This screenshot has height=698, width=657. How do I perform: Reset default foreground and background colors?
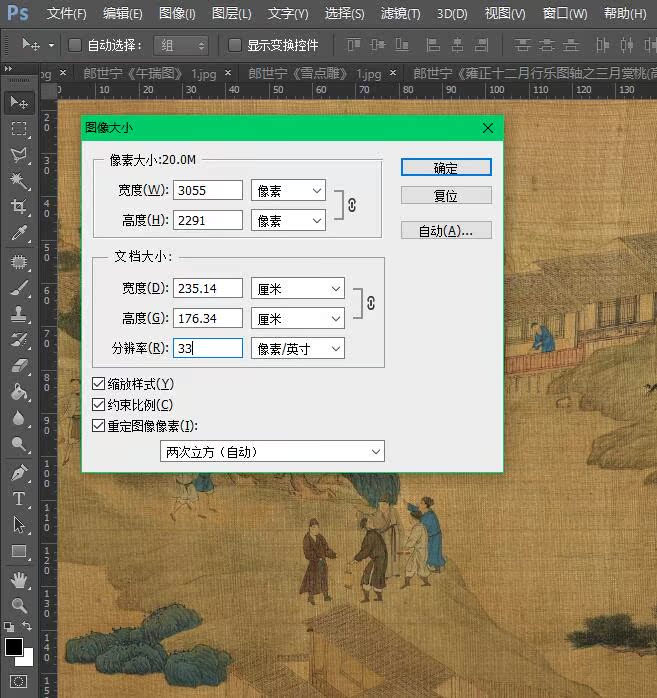click(8, 627)
